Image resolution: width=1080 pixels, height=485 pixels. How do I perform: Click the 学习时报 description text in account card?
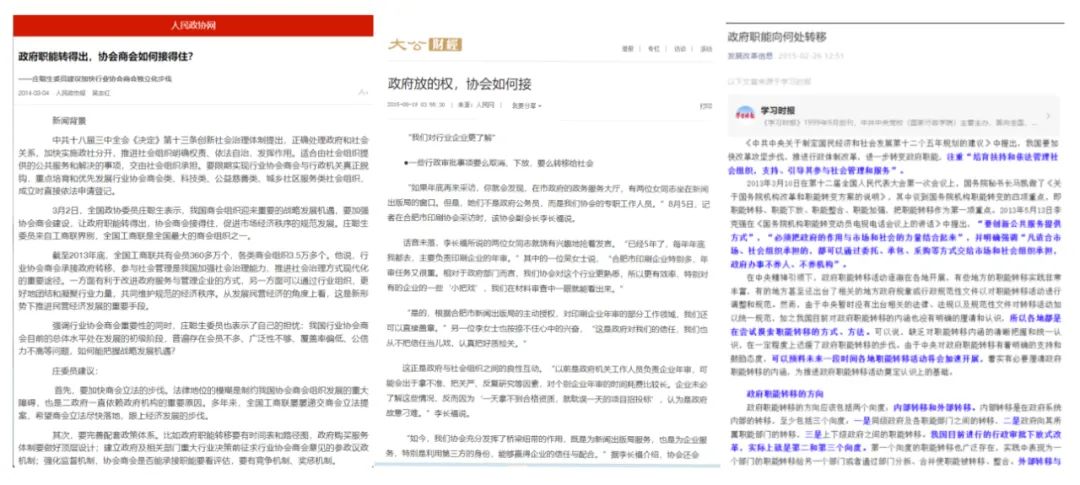[899, 123]
